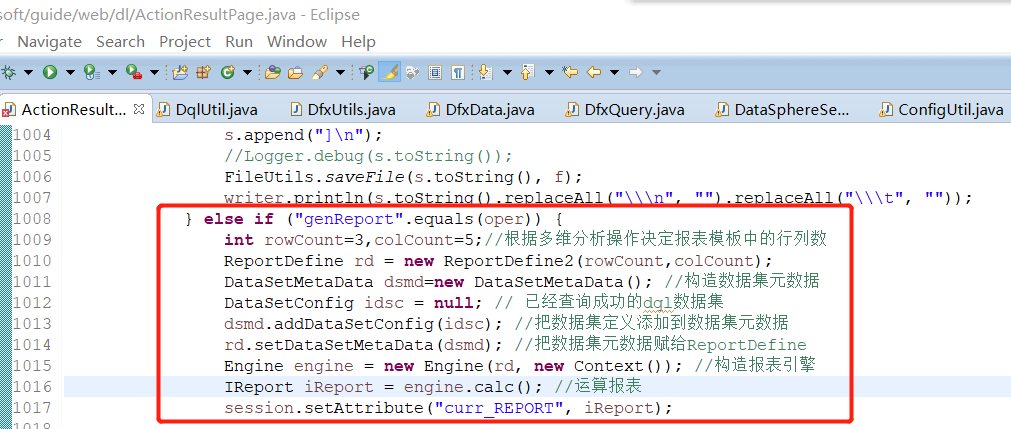
Task: Click the Back navigation arrow
Action: pyautogui.click(x=593, y=72)
